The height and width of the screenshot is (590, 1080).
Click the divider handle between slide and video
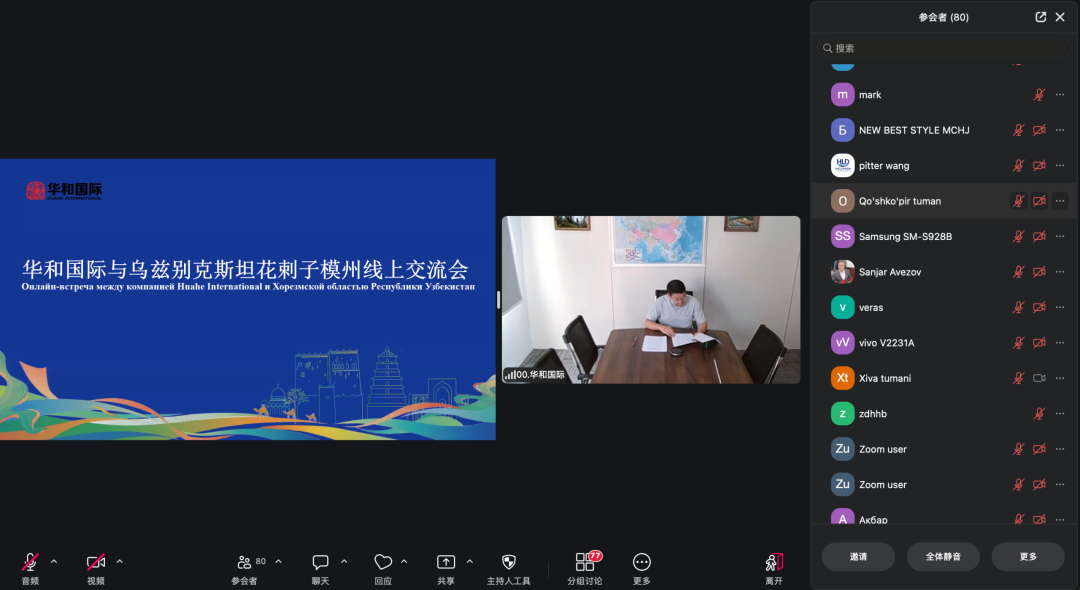(499, 299)
